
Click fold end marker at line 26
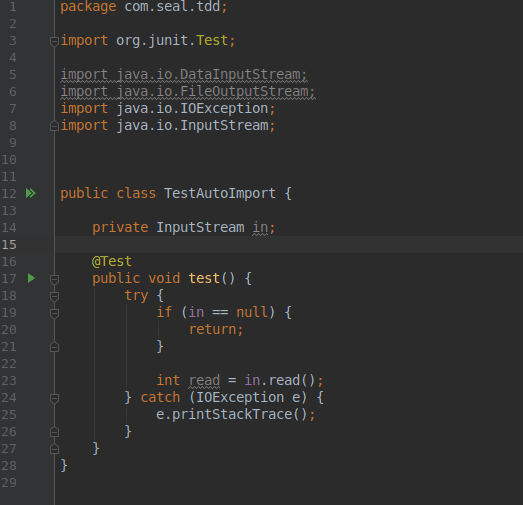tap(54, 432)
